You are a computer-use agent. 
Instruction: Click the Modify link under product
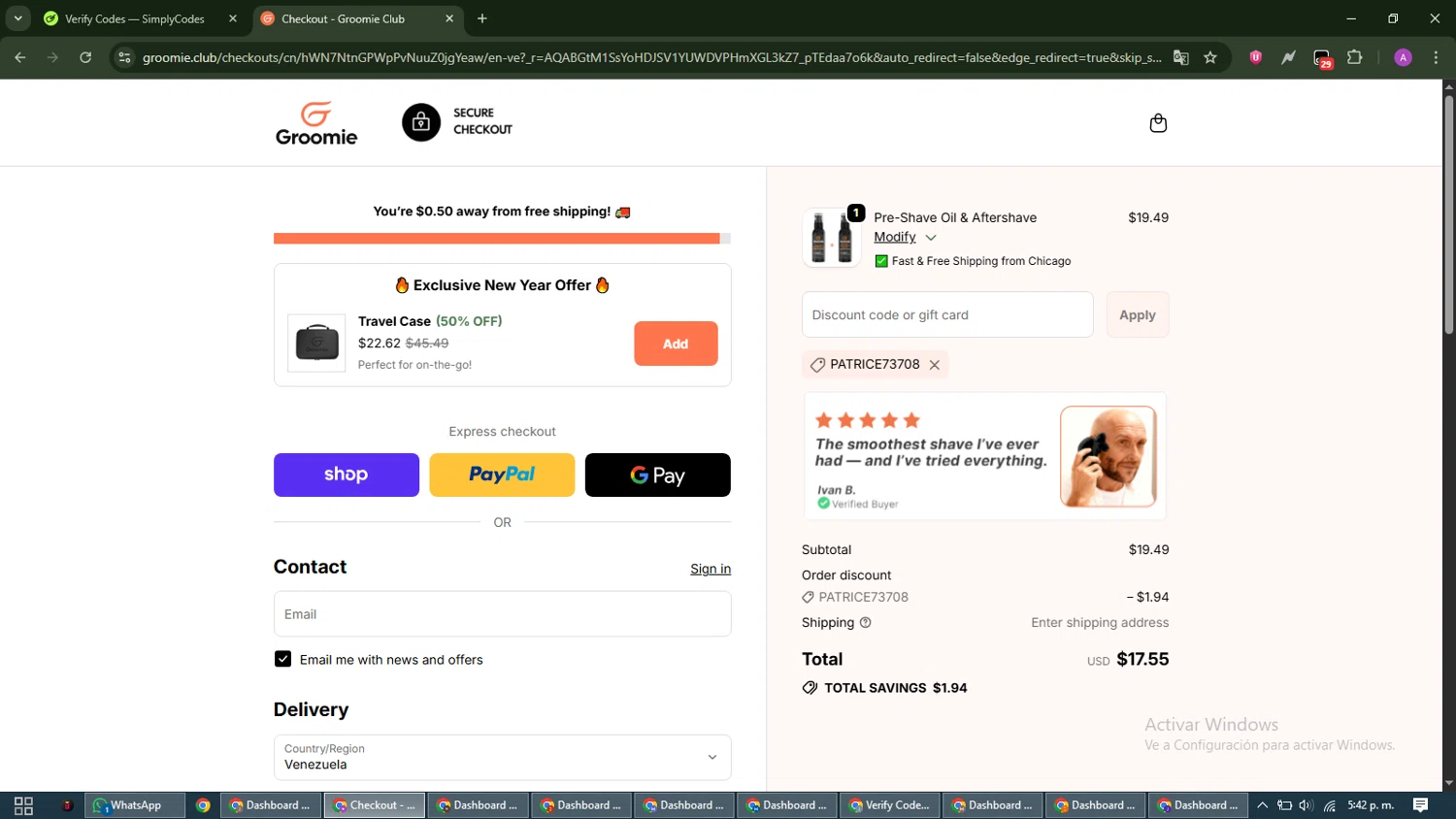895,237
